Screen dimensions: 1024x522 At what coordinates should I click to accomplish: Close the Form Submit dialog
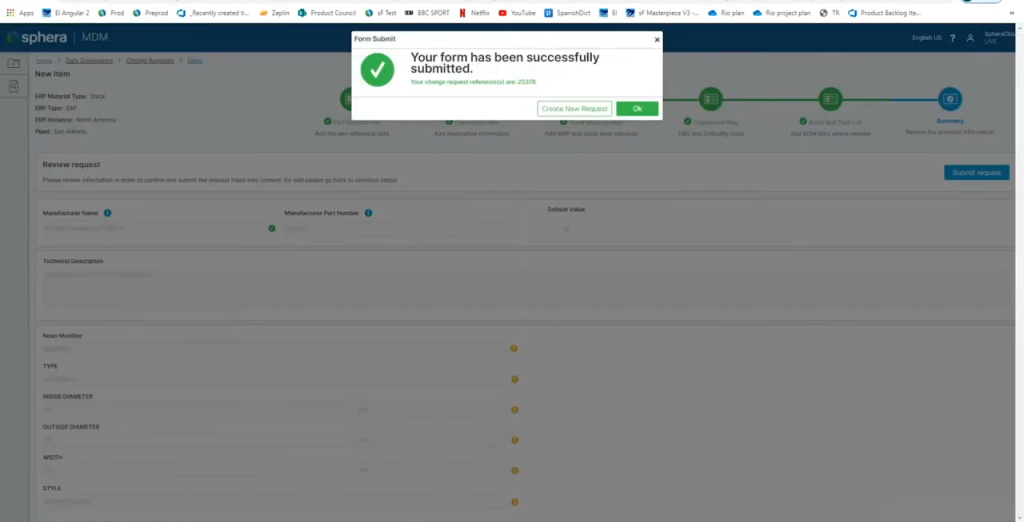click(657, 40)
